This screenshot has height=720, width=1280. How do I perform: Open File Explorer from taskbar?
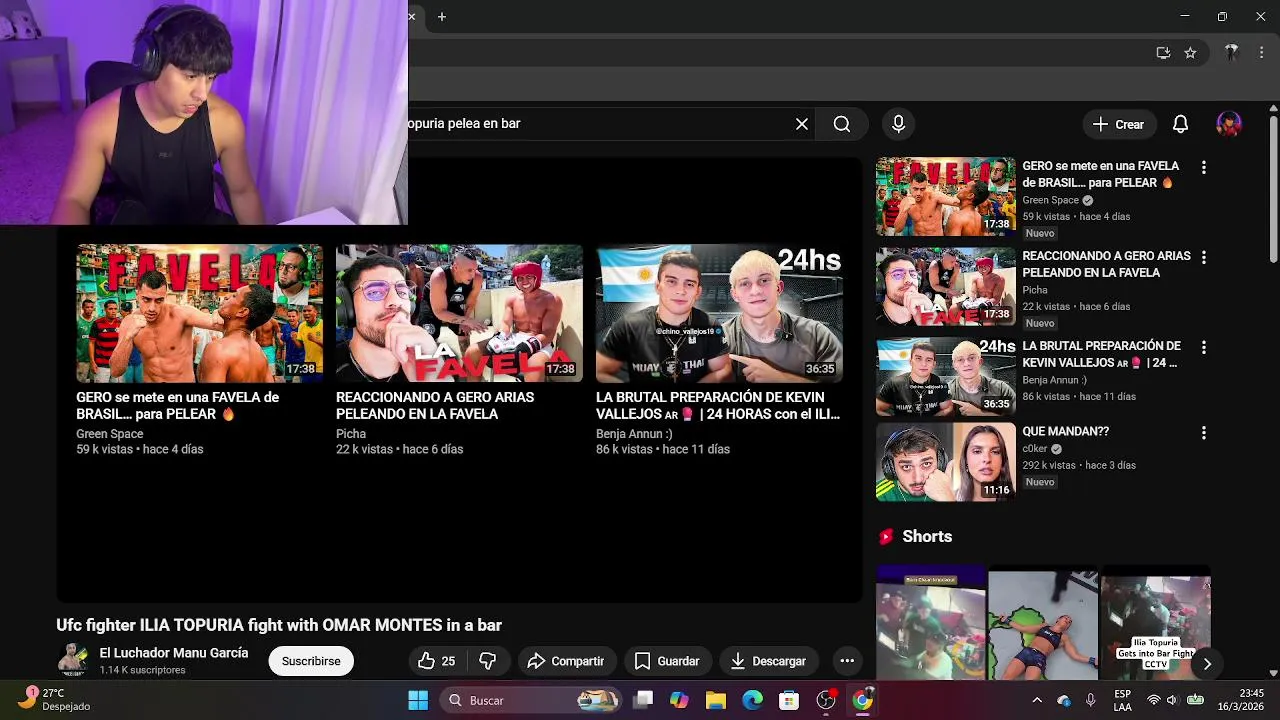716,700
